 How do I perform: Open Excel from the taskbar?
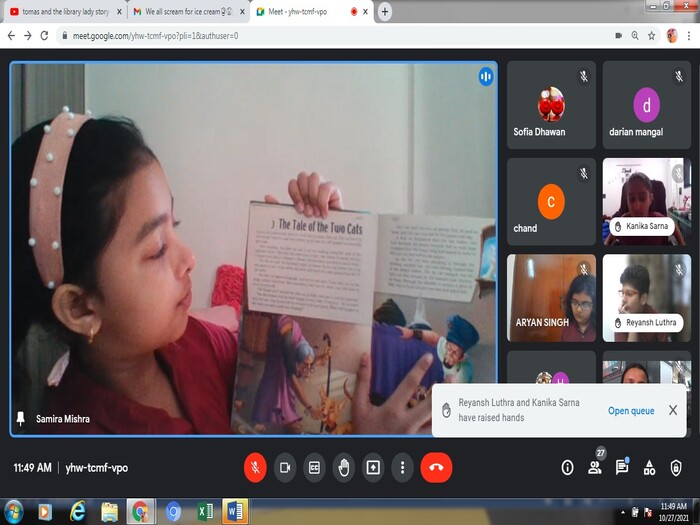[x=205, y=512]
